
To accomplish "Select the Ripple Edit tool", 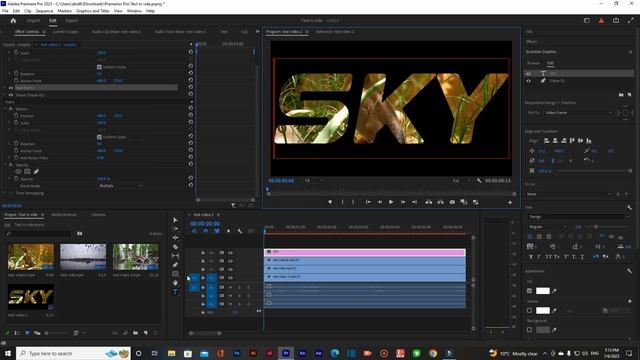I will coord(176,238).
